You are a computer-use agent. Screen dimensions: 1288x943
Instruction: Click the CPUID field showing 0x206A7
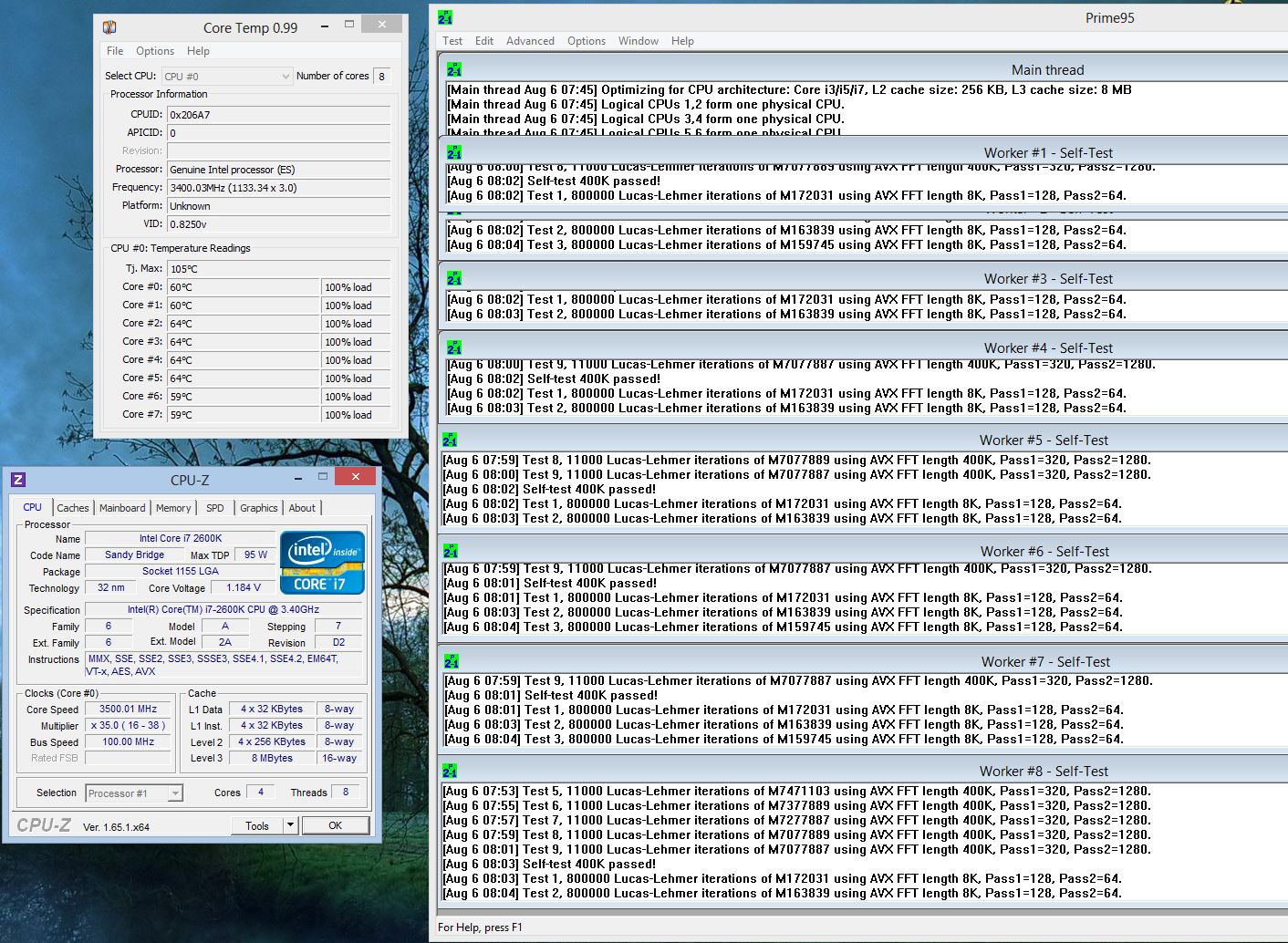click(278, 115)
